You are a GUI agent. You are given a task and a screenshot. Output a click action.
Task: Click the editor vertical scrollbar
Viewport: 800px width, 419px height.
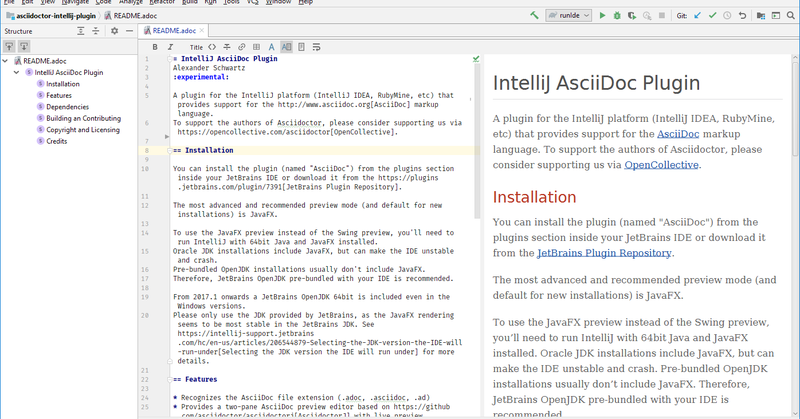click(477, 140)
